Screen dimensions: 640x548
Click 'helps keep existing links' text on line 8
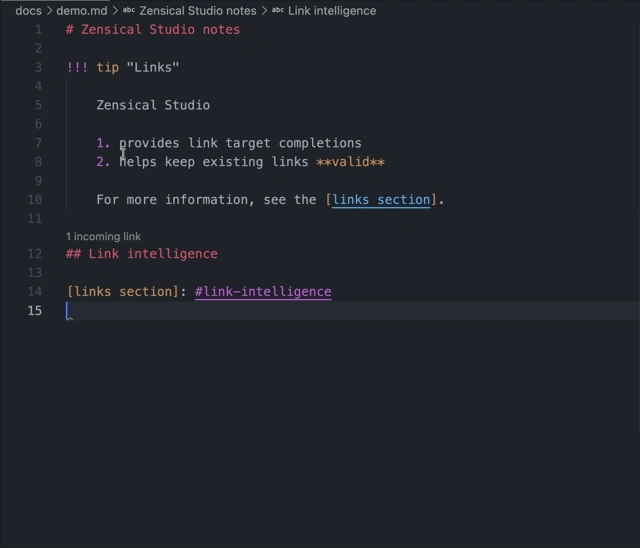pos(214,162)
